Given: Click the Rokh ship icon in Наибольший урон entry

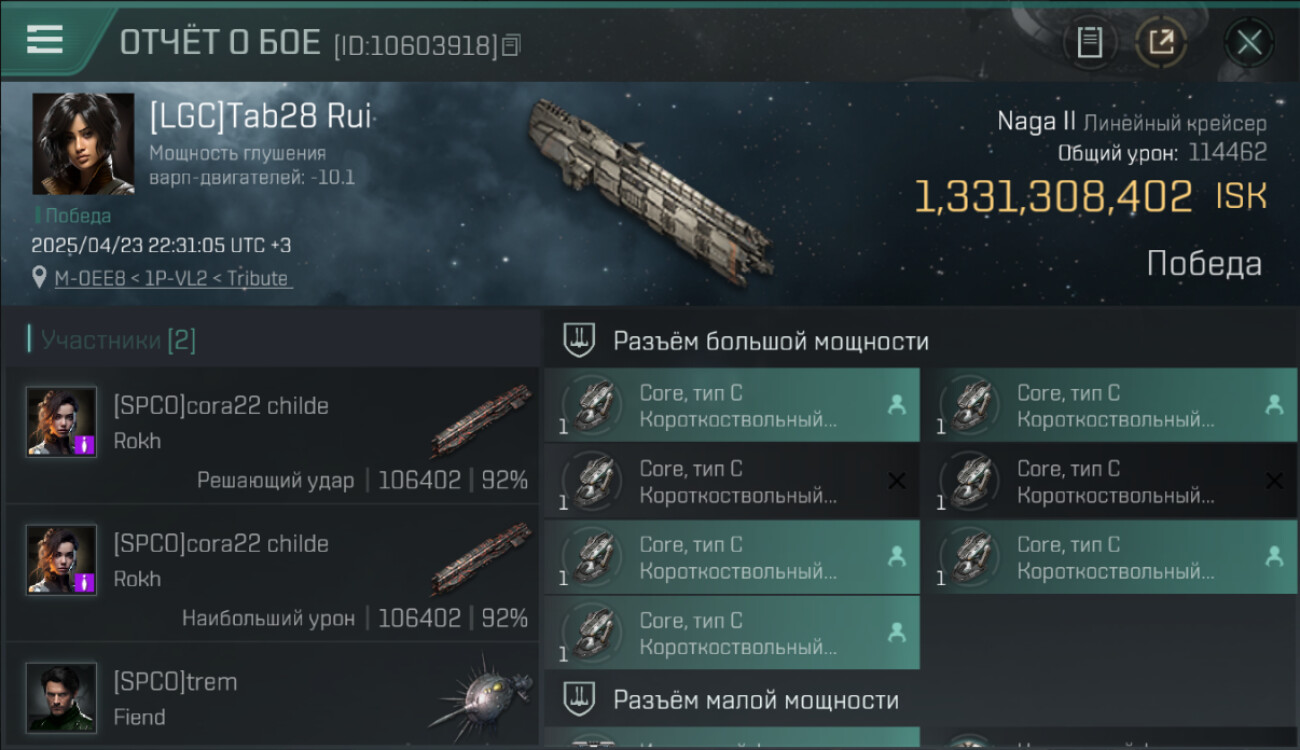Looking at the screenshot, I should tap(481, 559).
